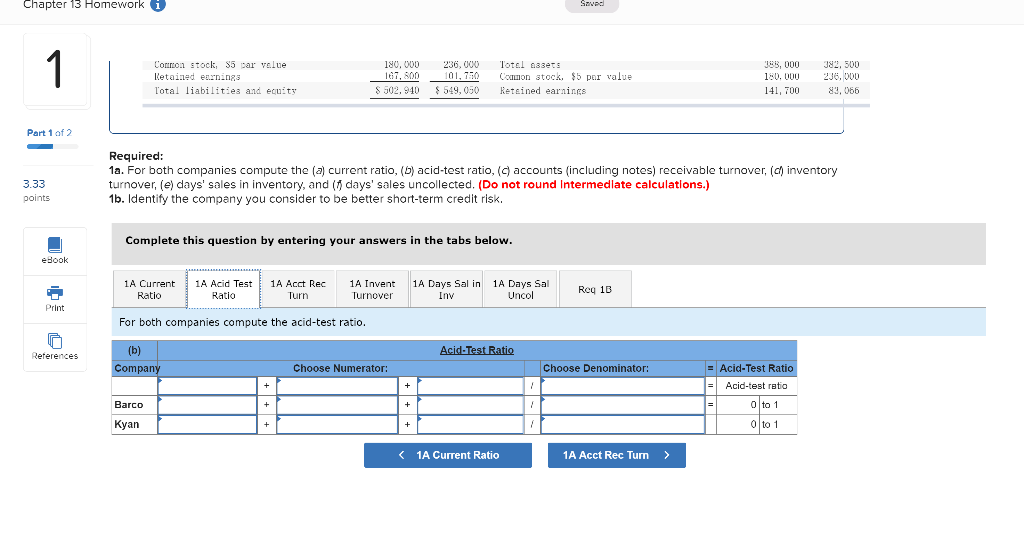Click the question number 1 box
This screenshot has width=1024, height=540.
click(x=56, y=70)
